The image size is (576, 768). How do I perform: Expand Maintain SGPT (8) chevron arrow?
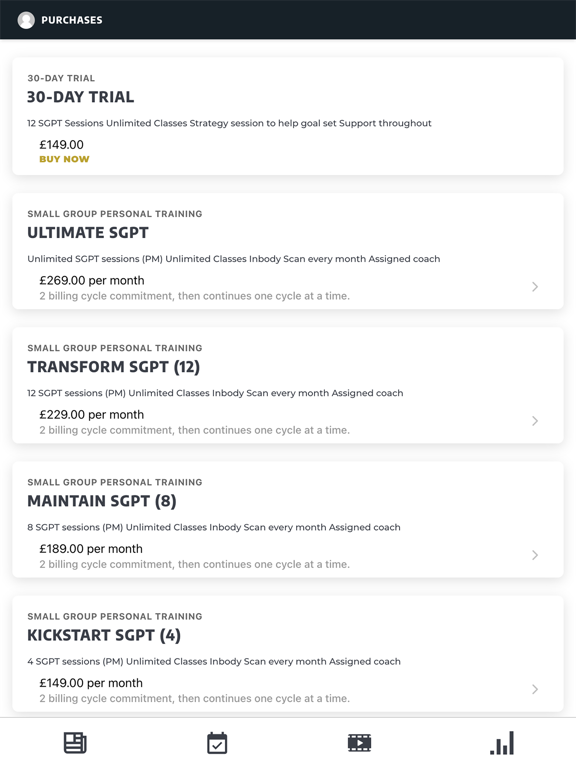point(535,555)
